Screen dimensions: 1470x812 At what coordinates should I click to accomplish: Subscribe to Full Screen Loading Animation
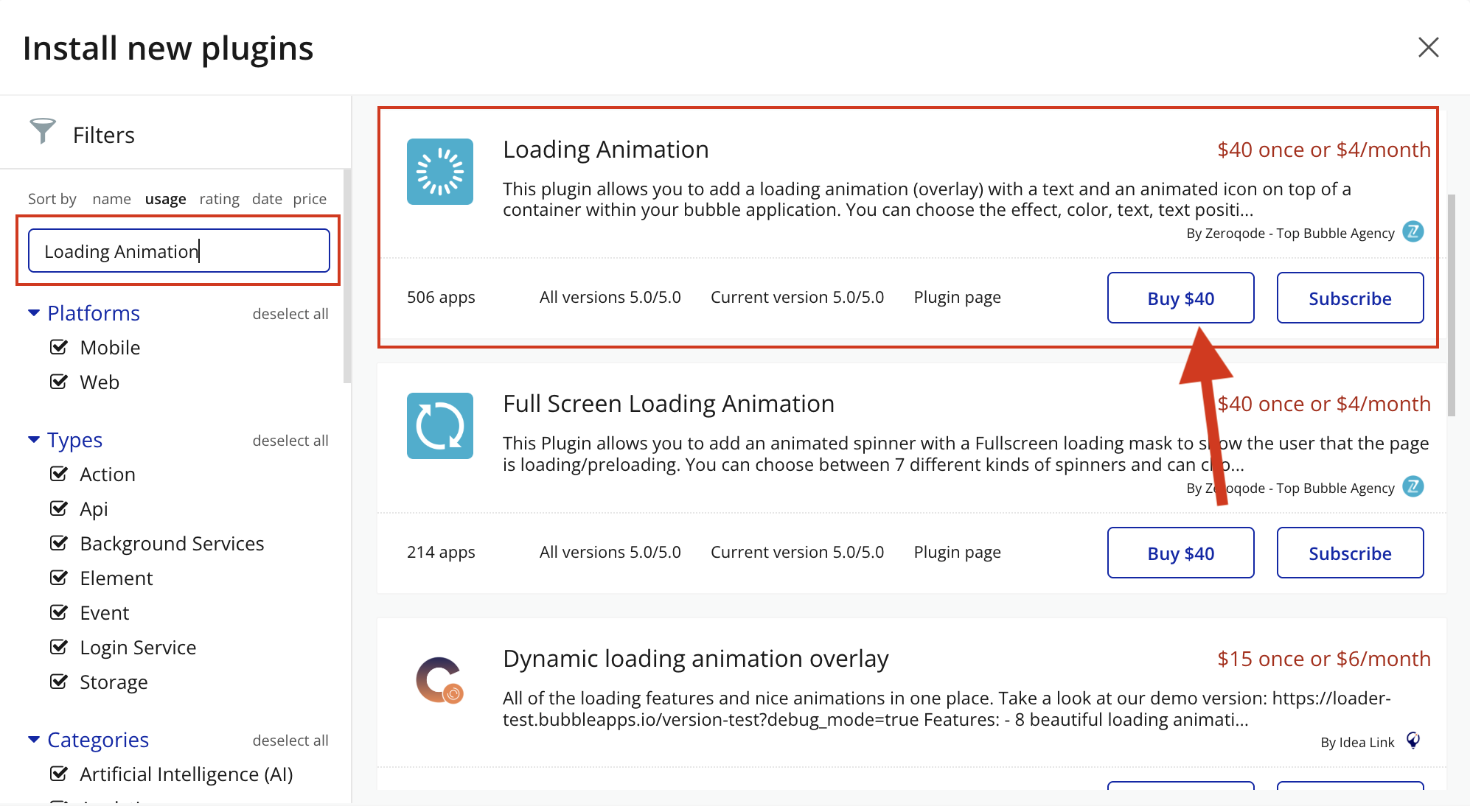click(1349, 553)
